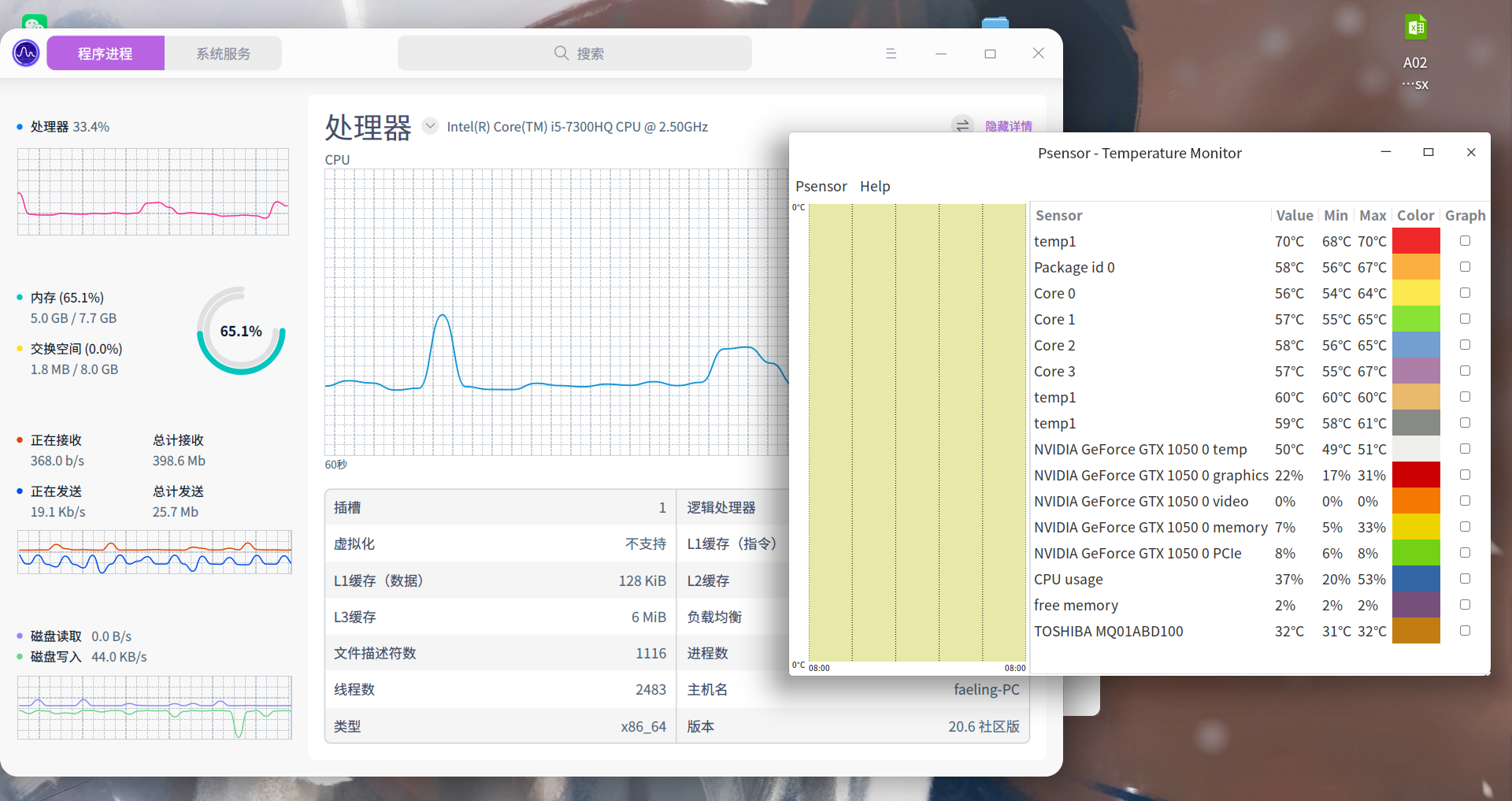The height and width of the screenshot is (801, 1512).
Task: Enable graph checkbox for Package id 0
Action: (x=1465, y=267)
